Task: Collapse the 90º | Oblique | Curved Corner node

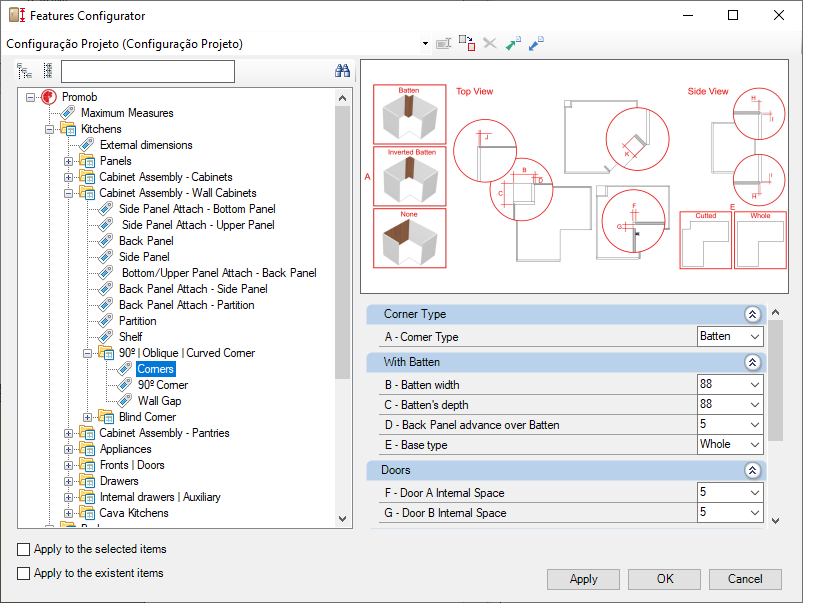Action: click(87, 353)
